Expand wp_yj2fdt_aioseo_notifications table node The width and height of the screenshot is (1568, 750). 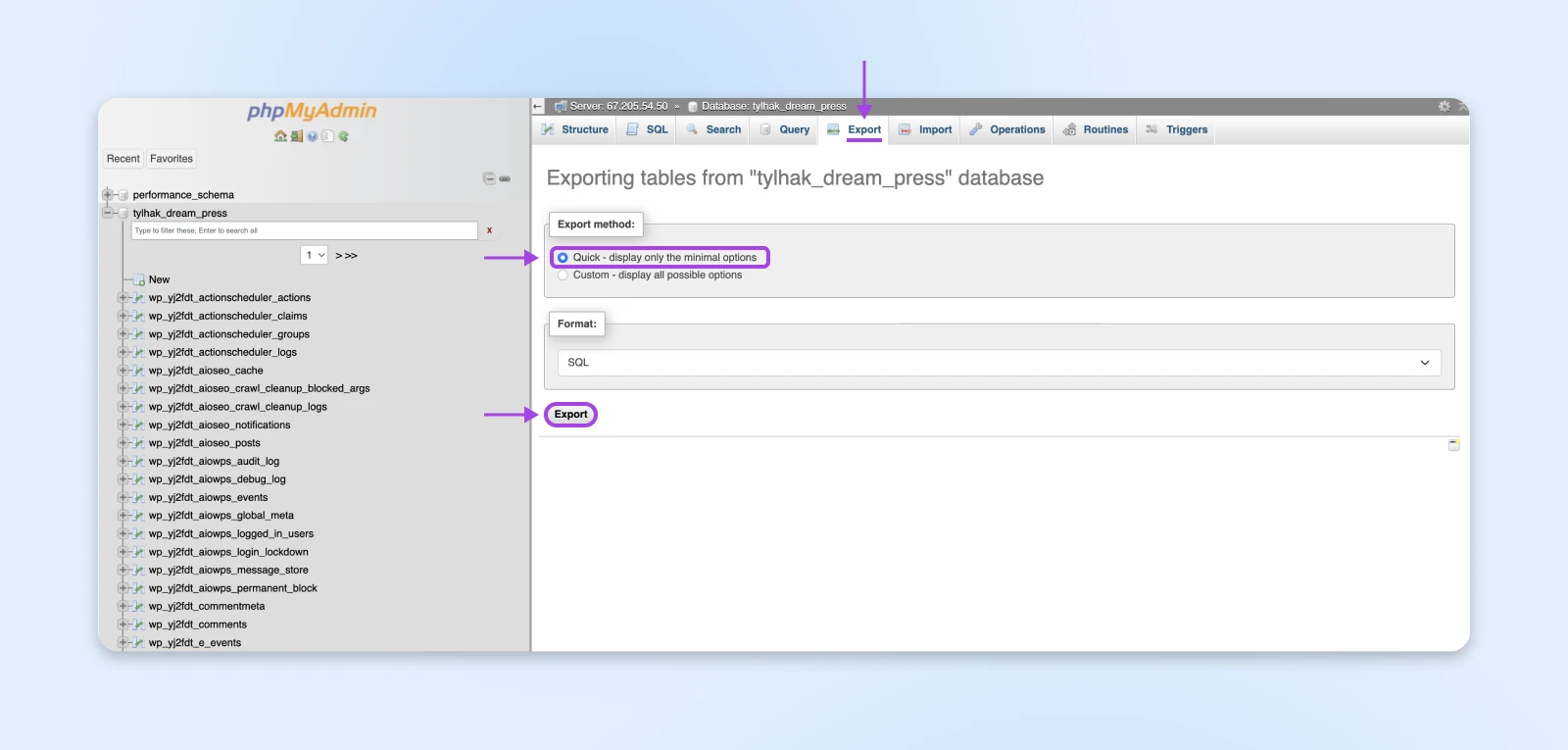pos(123,425)
